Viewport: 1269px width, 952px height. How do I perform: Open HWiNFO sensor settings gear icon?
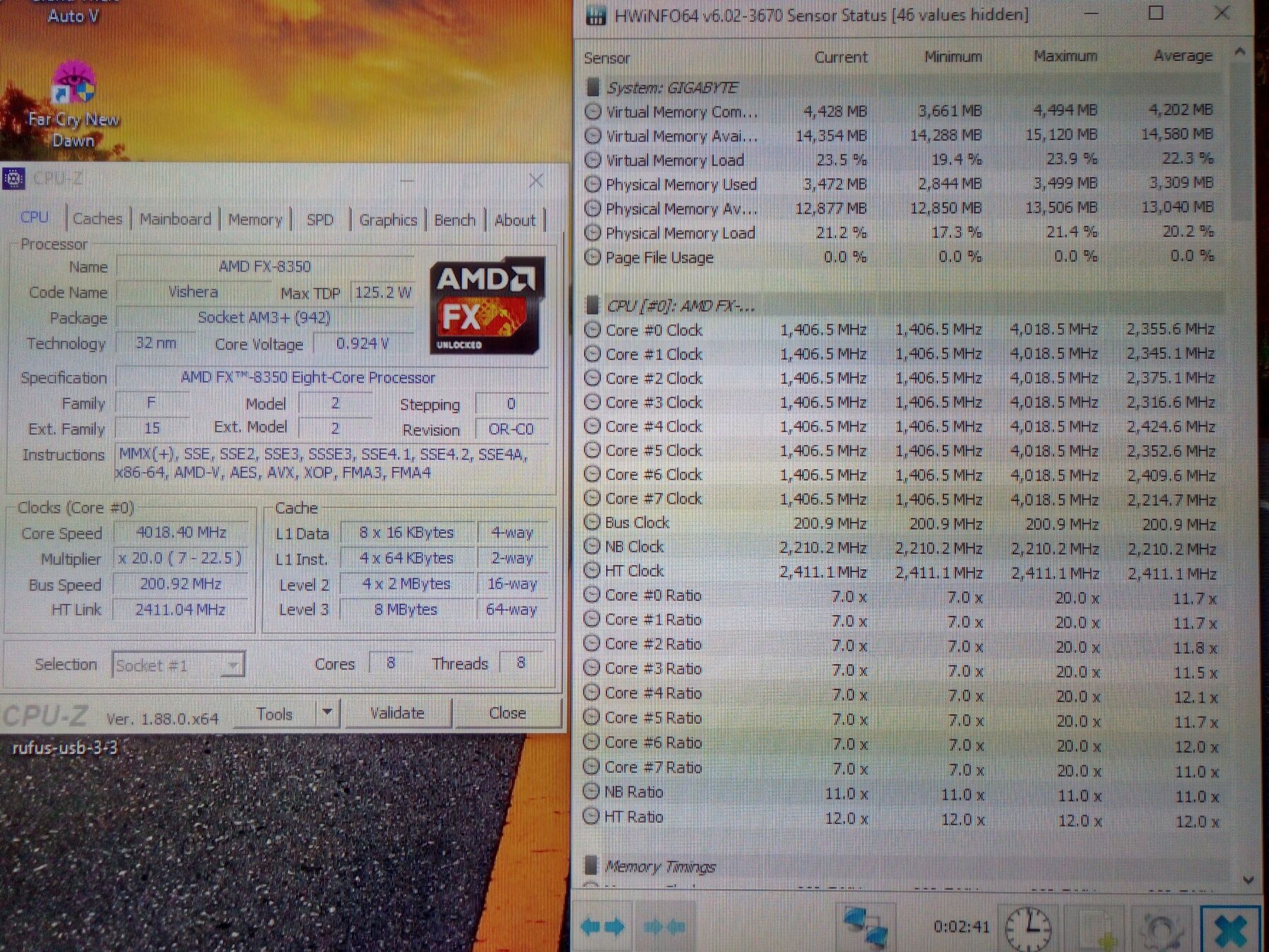(x=1161, y=929)
